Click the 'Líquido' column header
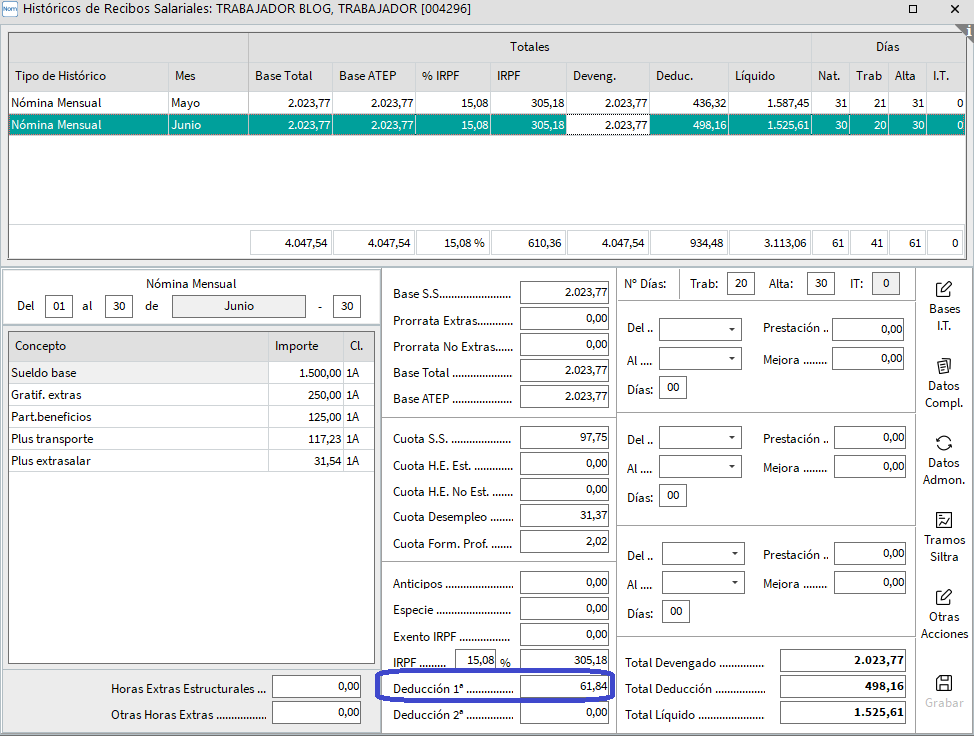The image size is (974, 737). click(770, 76)
